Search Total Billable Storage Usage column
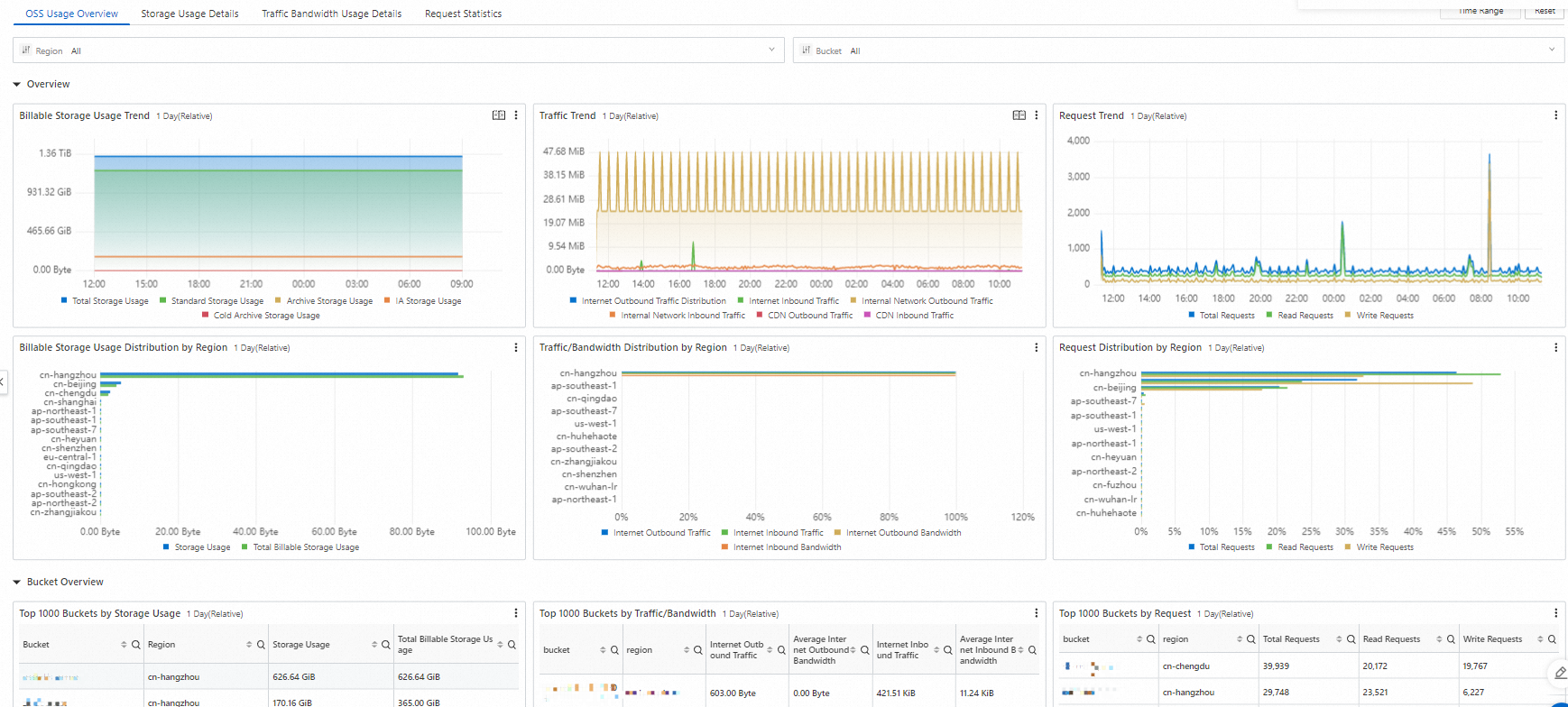Screen dimensions: 1568x707 [512, 645]
